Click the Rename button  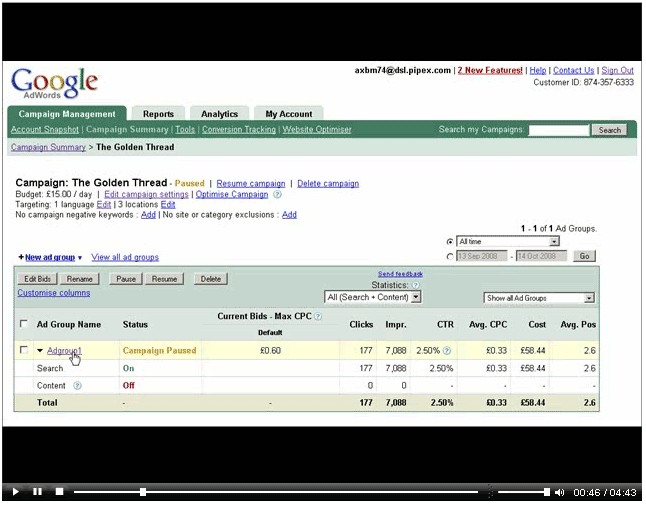80,279
